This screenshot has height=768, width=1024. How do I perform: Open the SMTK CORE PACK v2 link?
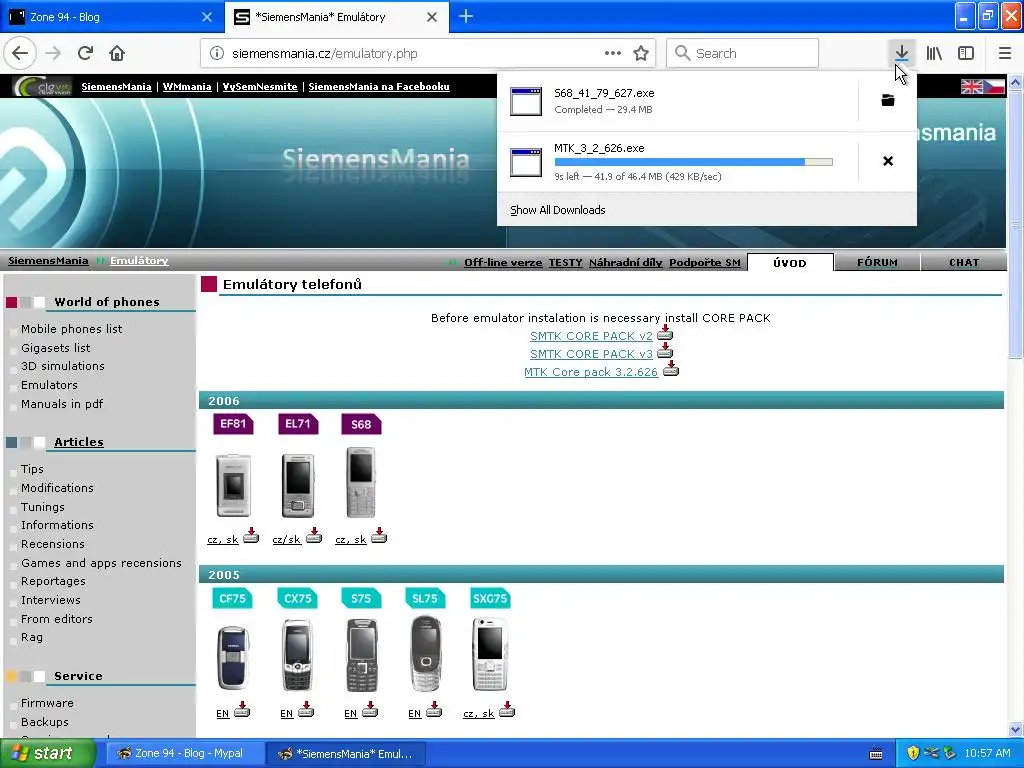click(x=591, y=336)
